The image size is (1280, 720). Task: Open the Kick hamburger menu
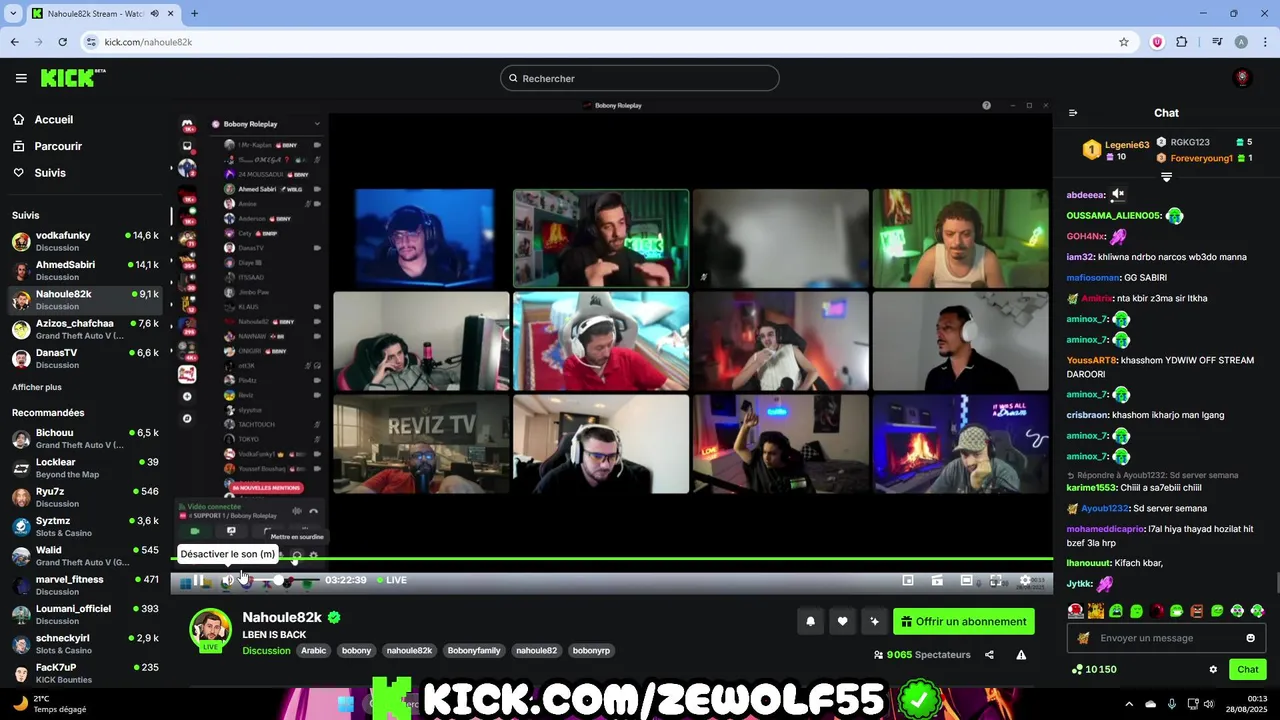point(21,78)
